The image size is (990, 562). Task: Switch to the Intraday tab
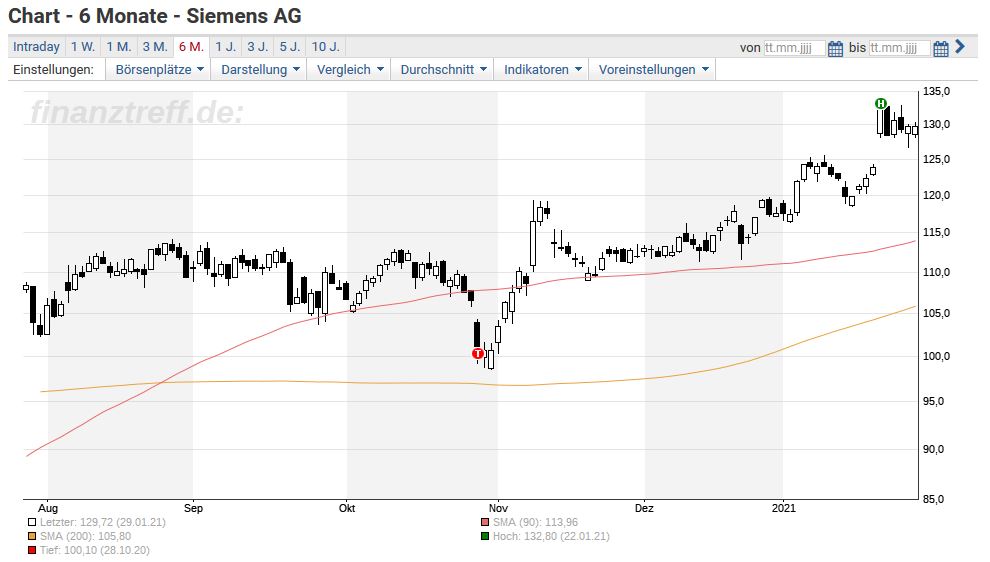coord(36,47)
